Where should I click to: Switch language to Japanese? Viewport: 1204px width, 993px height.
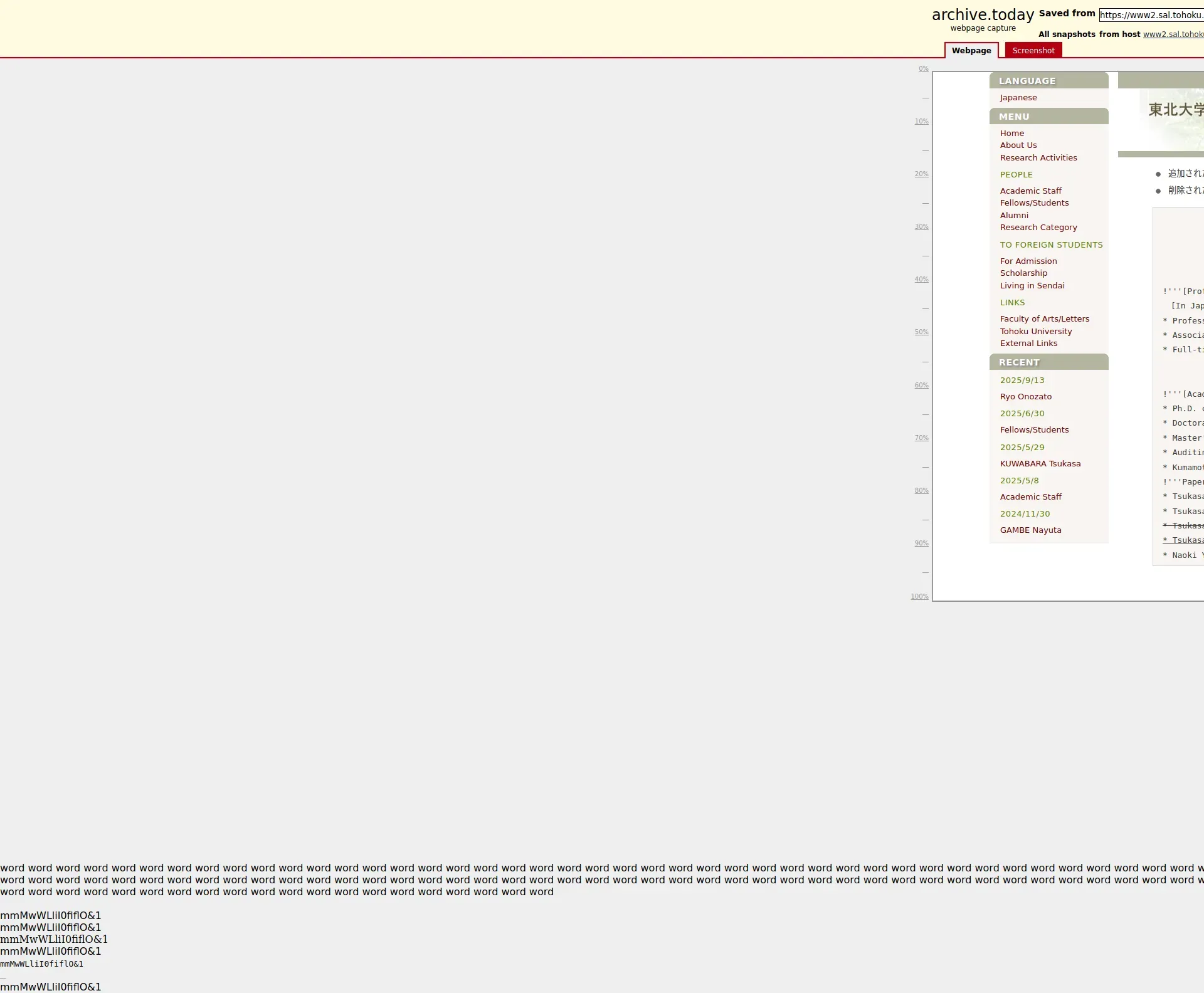click(x=1018, y=98)
